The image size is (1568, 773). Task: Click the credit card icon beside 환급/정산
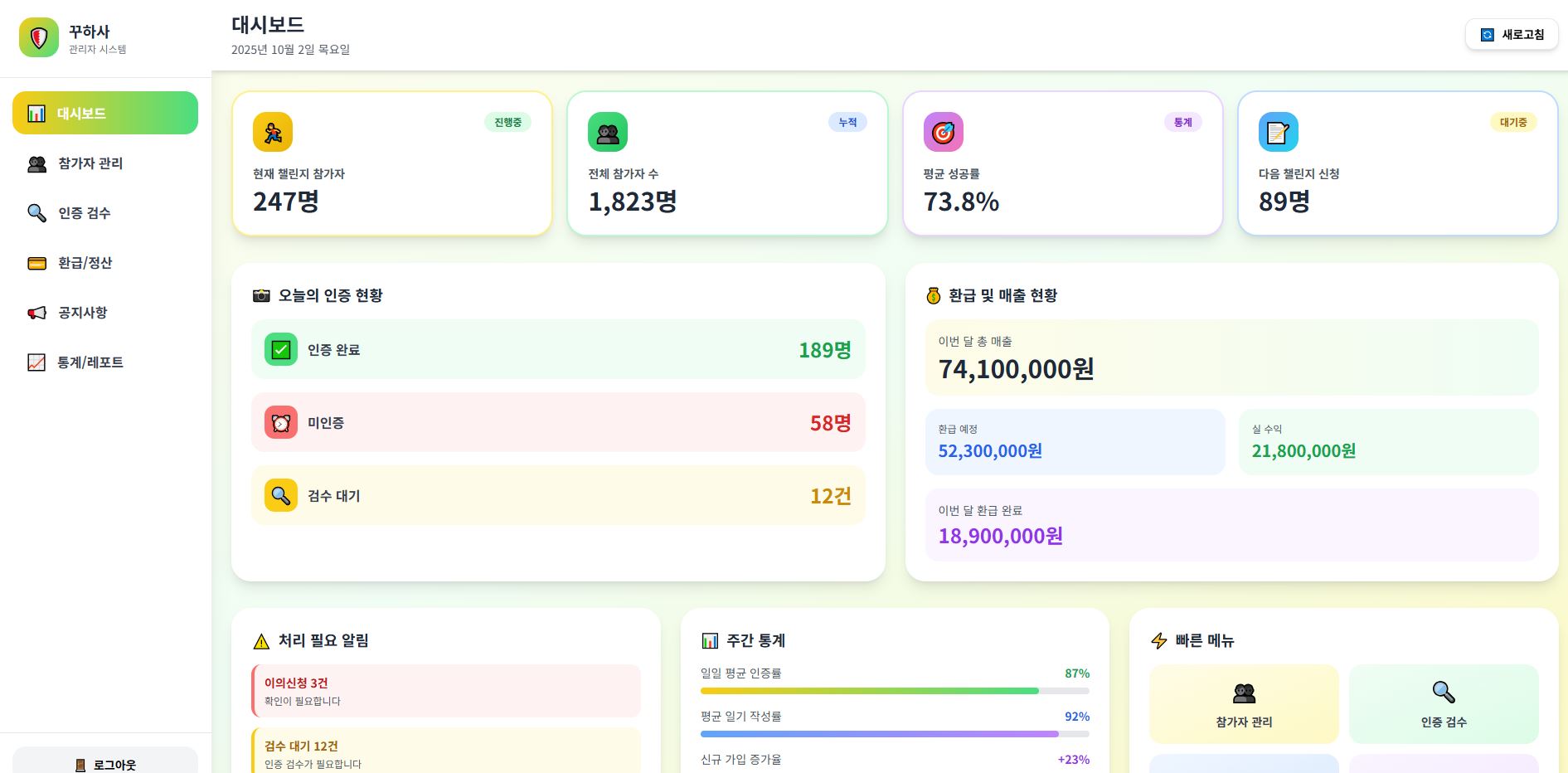tap(37, 263)
